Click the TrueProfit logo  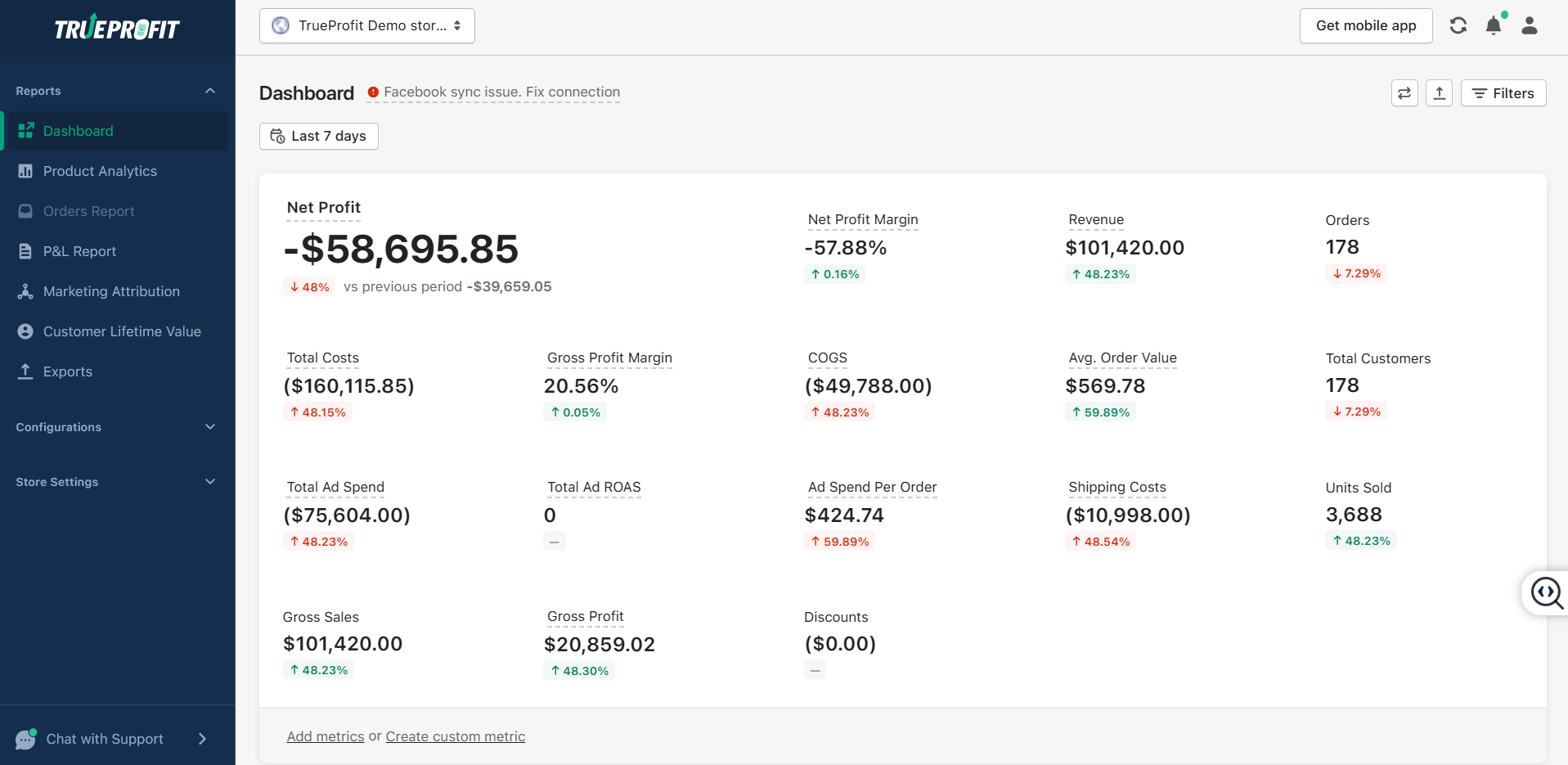pos(117,28)
